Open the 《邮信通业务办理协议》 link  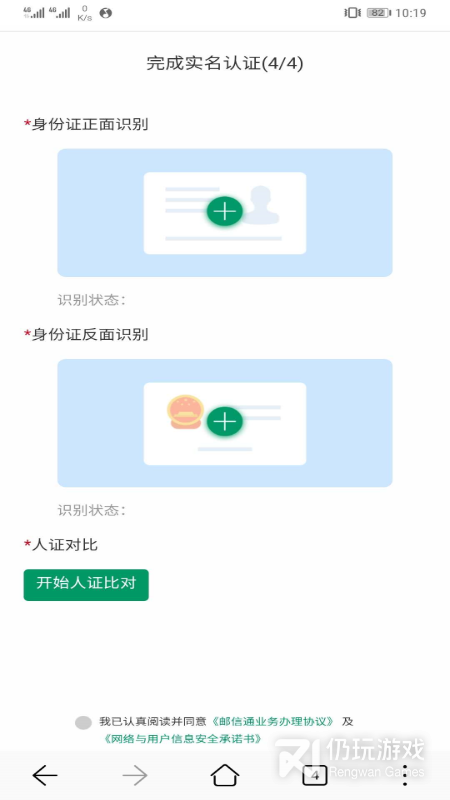coord(272,721)
